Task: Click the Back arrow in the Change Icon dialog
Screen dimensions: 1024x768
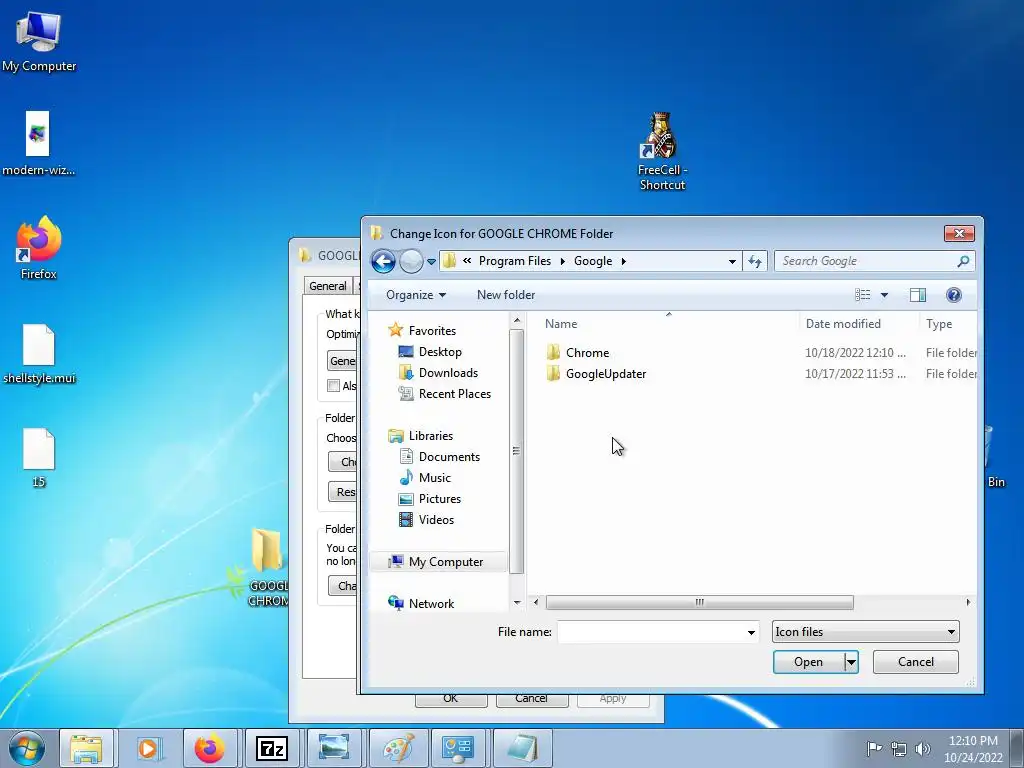Action: 383,261
